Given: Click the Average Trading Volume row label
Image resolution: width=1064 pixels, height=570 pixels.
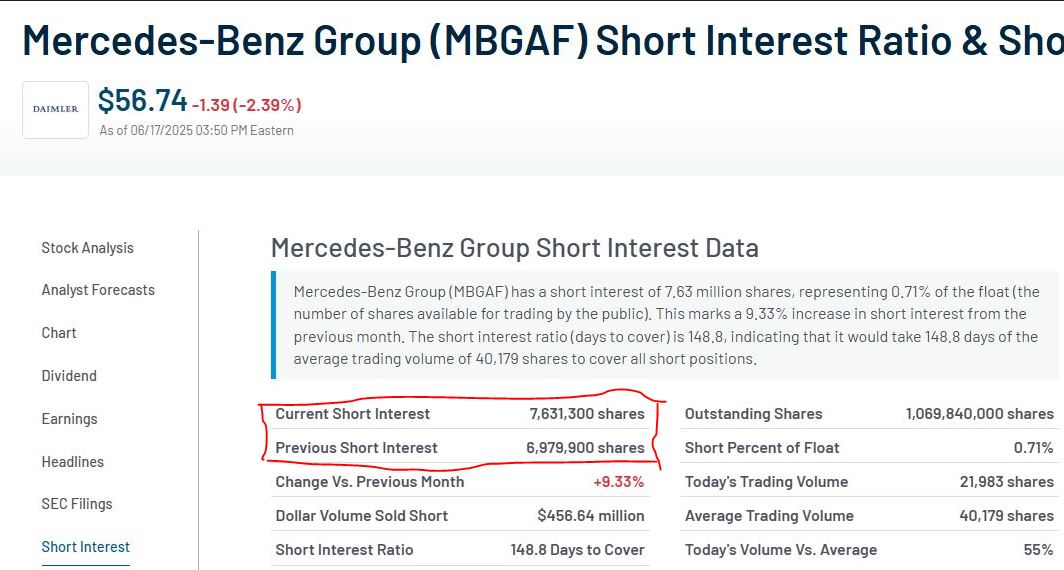Looking at the screenshot, I should (x=769, y=516).
